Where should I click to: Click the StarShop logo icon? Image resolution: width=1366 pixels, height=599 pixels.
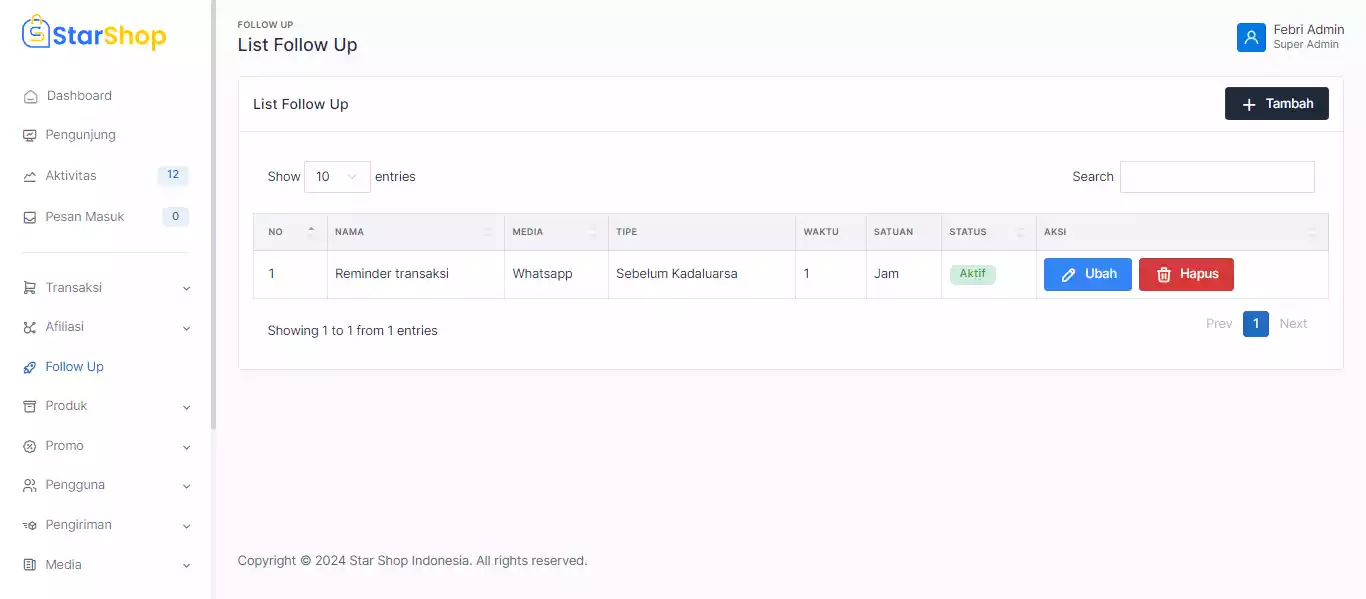pyautogui.click(x=36, y=33)
